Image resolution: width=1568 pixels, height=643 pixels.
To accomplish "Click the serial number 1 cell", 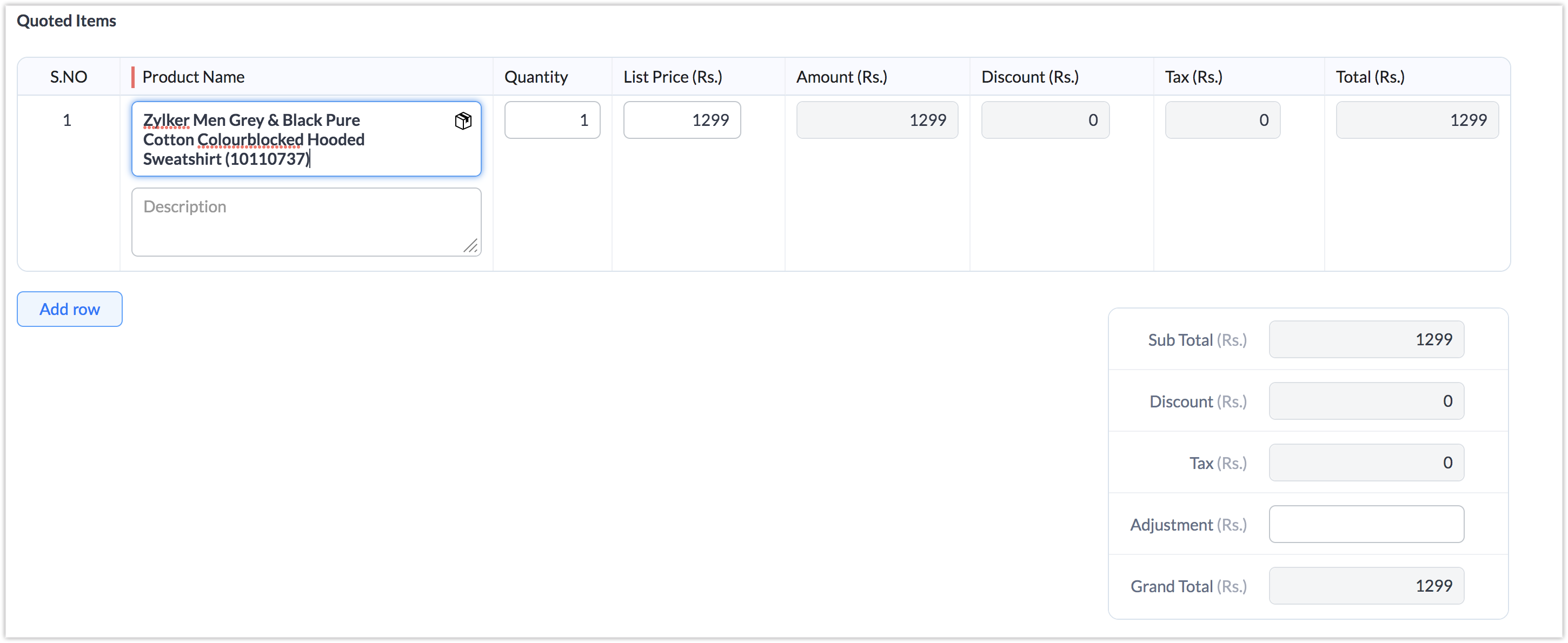I will click(67, 120).
